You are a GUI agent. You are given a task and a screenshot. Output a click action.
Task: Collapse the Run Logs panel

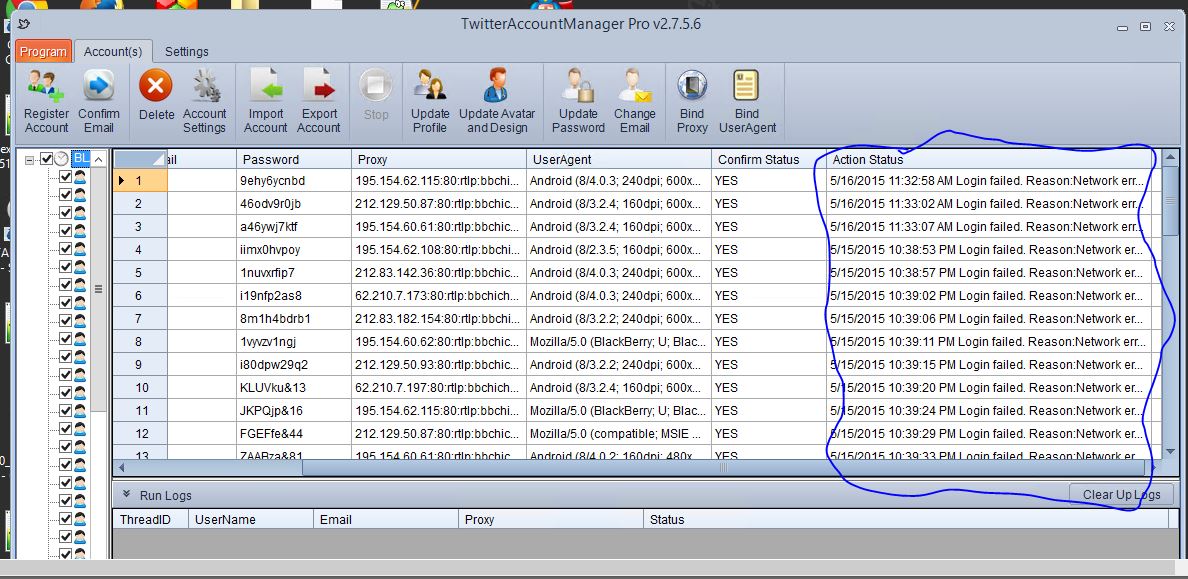[x=127, y=494]
